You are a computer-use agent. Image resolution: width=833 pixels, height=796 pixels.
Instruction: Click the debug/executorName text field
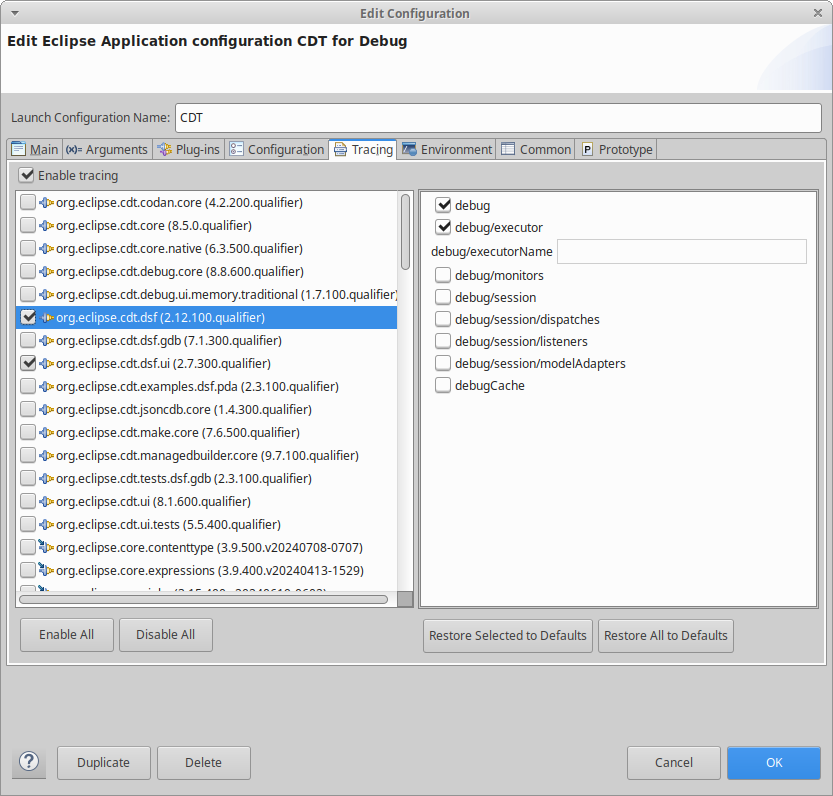pos(681,251)
